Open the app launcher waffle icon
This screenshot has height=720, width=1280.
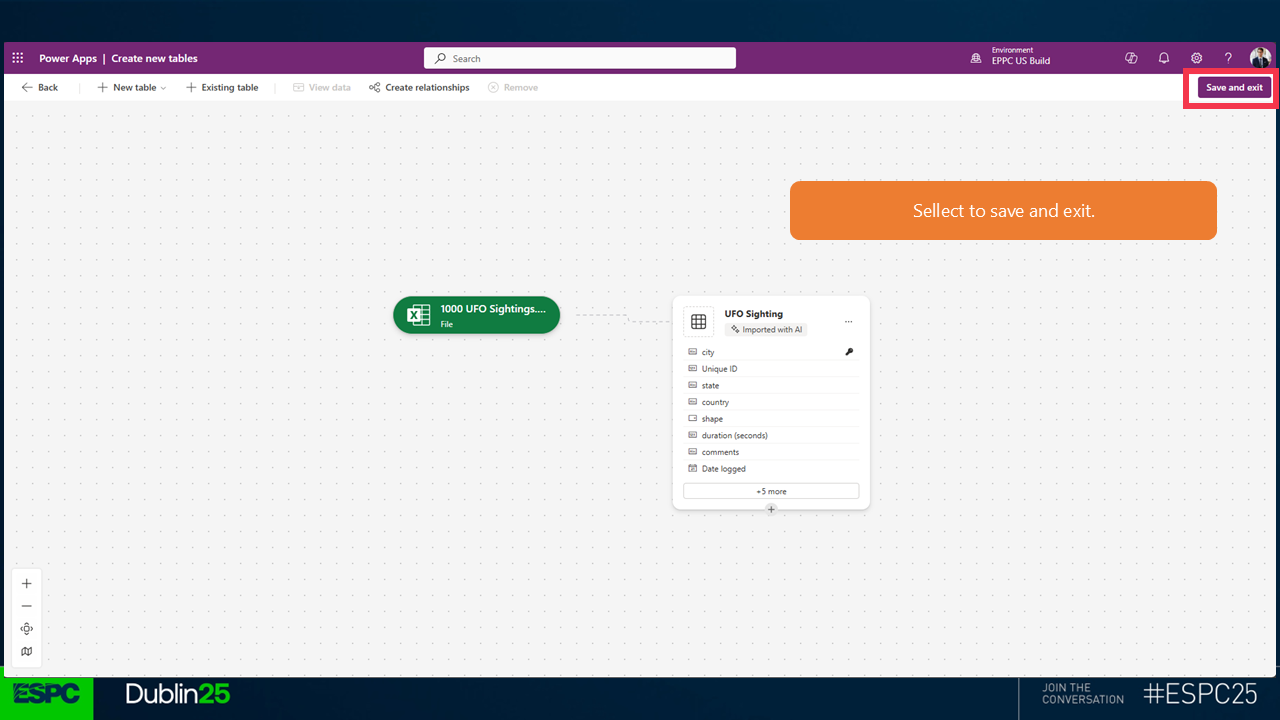coord(18,58)
